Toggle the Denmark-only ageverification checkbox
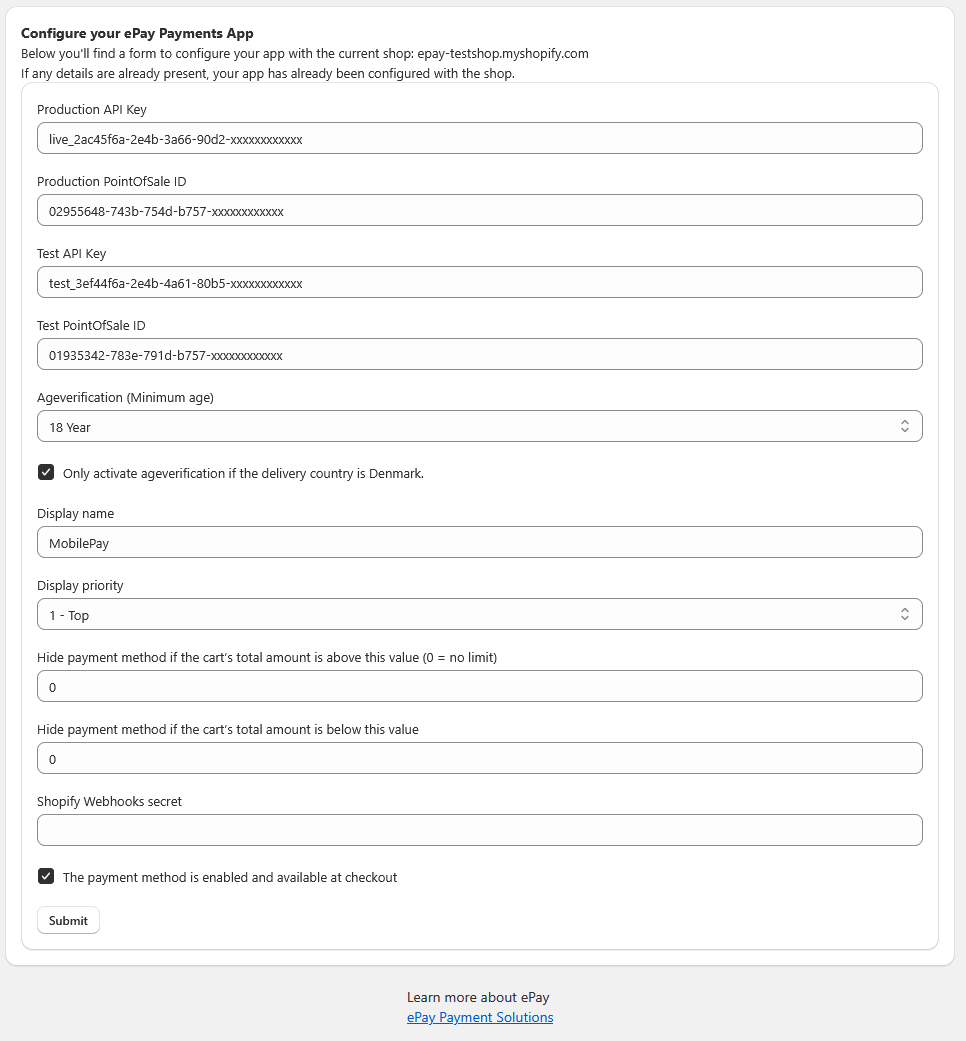966x1041 pixels. point(46,471)
